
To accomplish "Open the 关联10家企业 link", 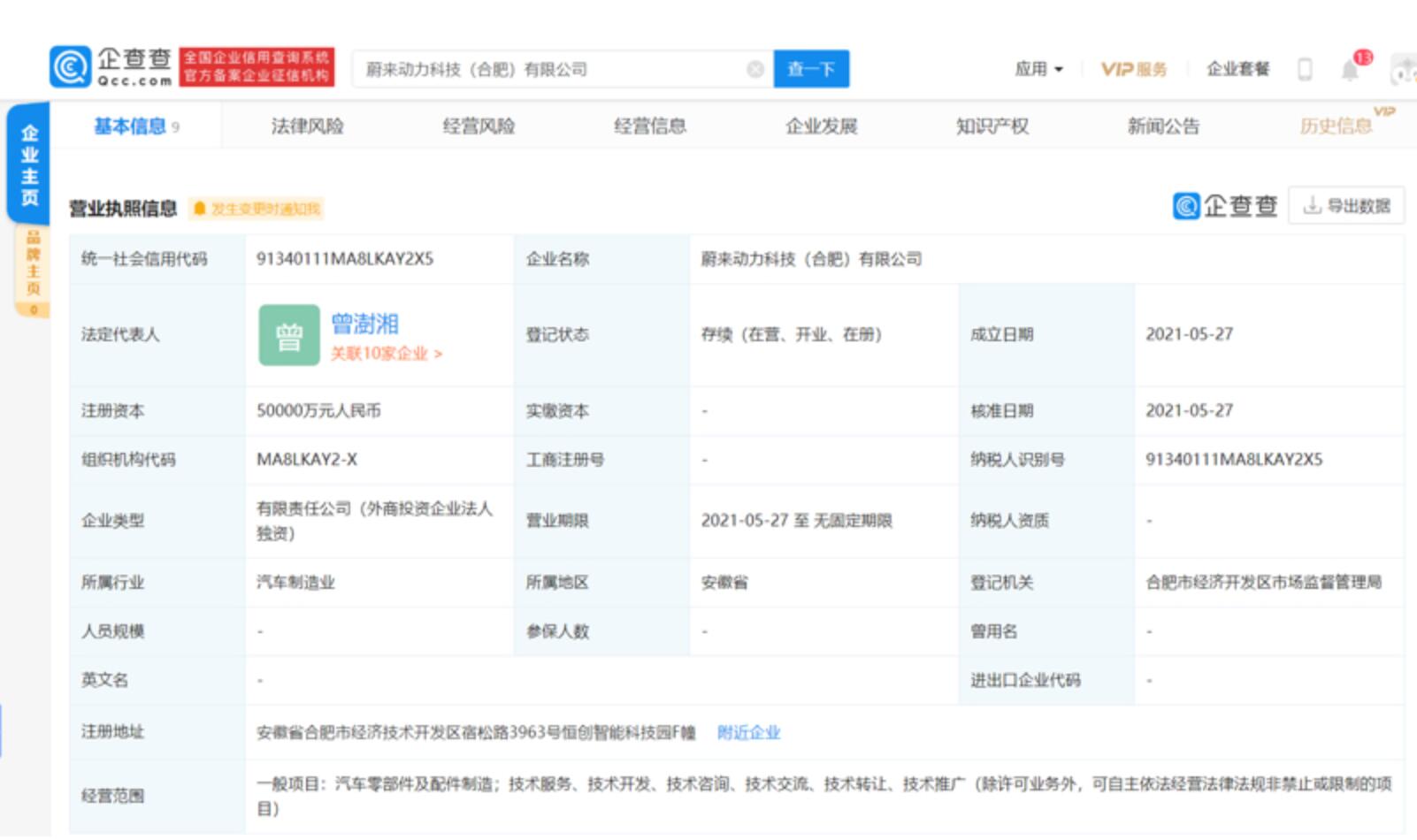I will (386, 354).
